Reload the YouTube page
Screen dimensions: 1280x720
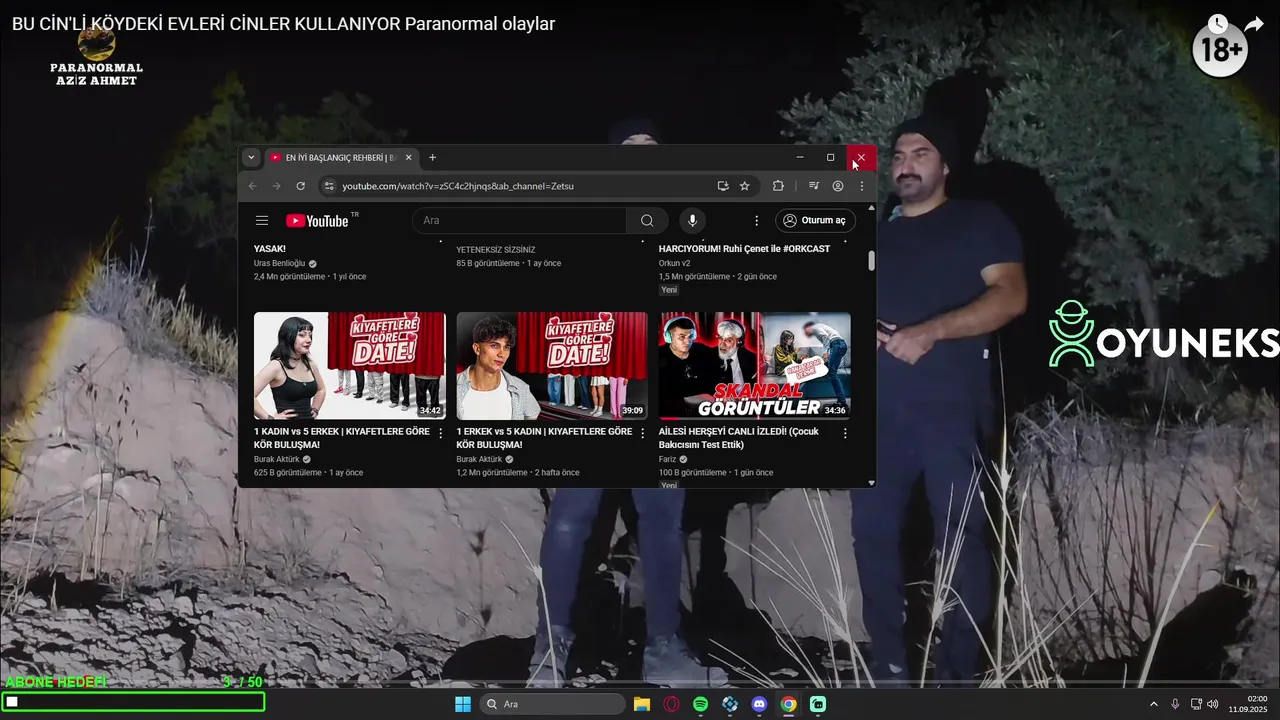tap(301, 186)
